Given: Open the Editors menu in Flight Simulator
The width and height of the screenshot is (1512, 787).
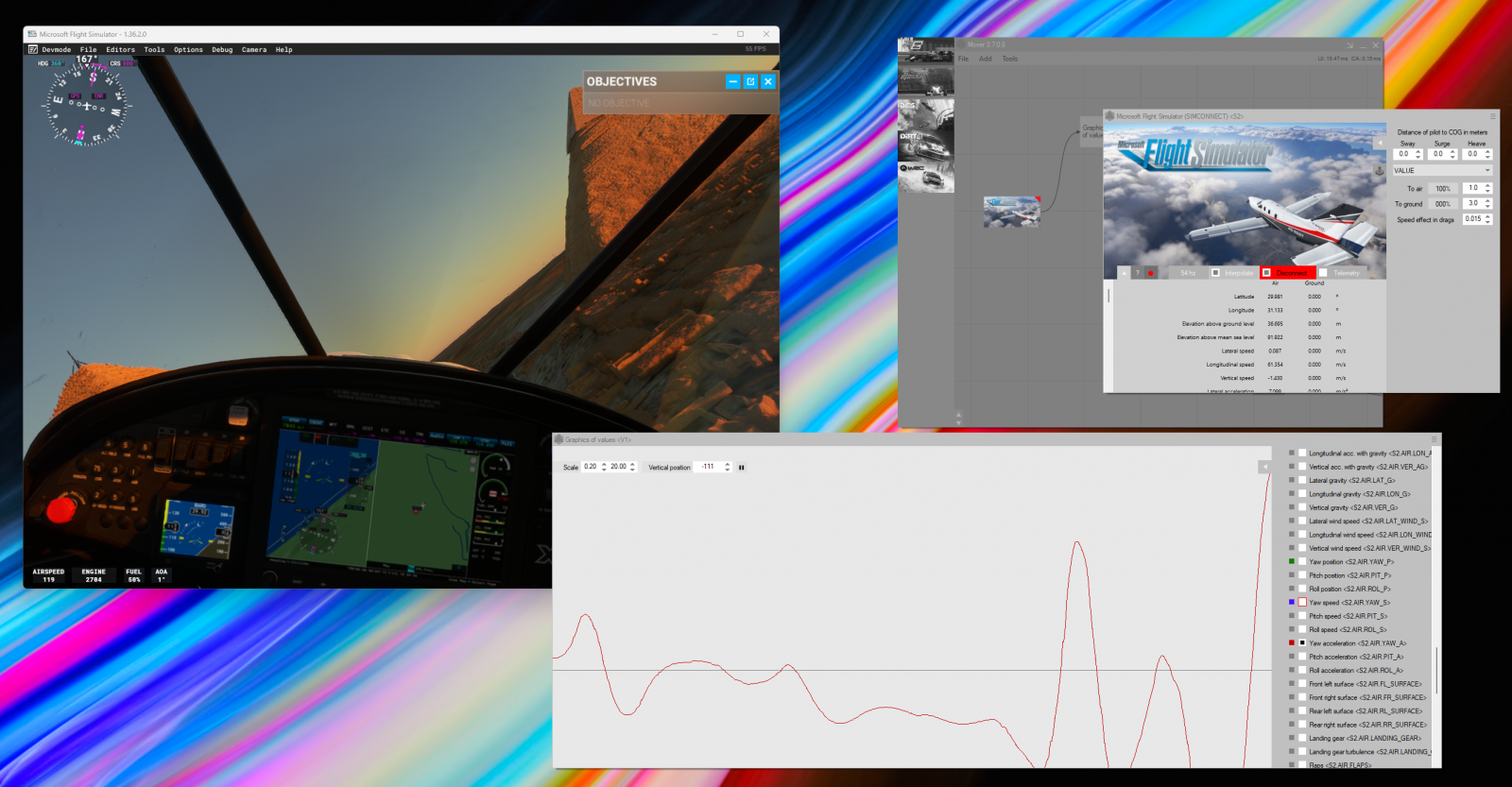Looking at the screenshot, I should tap(120, 49).
